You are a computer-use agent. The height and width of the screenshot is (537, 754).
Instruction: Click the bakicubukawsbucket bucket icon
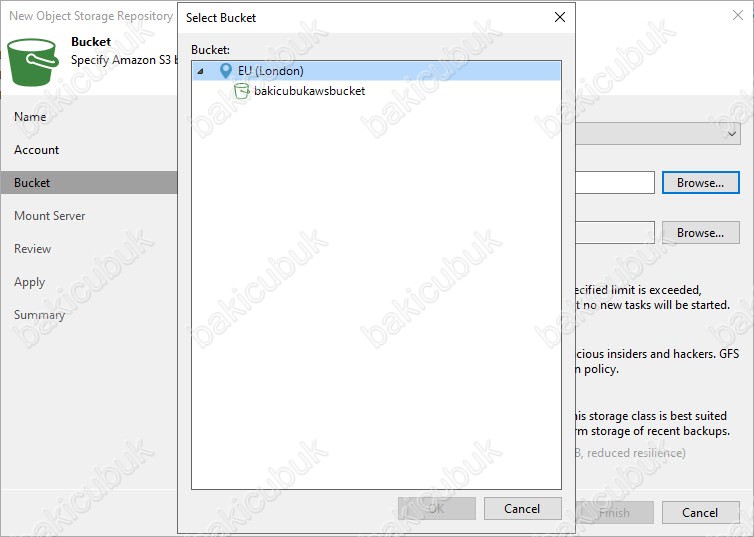241,90
